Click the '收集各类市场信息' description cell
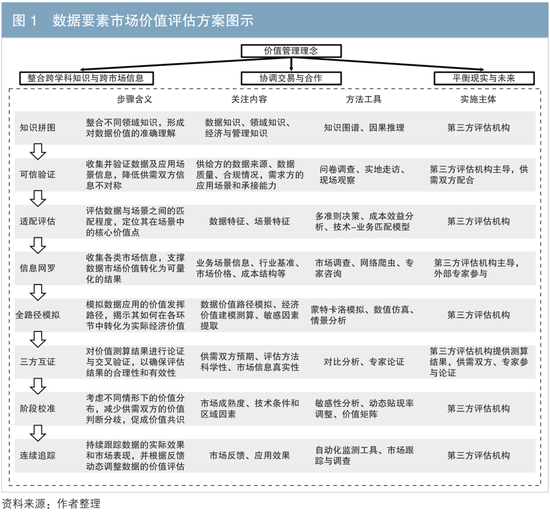The width and height of the screenshot is (550, 515). [135, 268]
